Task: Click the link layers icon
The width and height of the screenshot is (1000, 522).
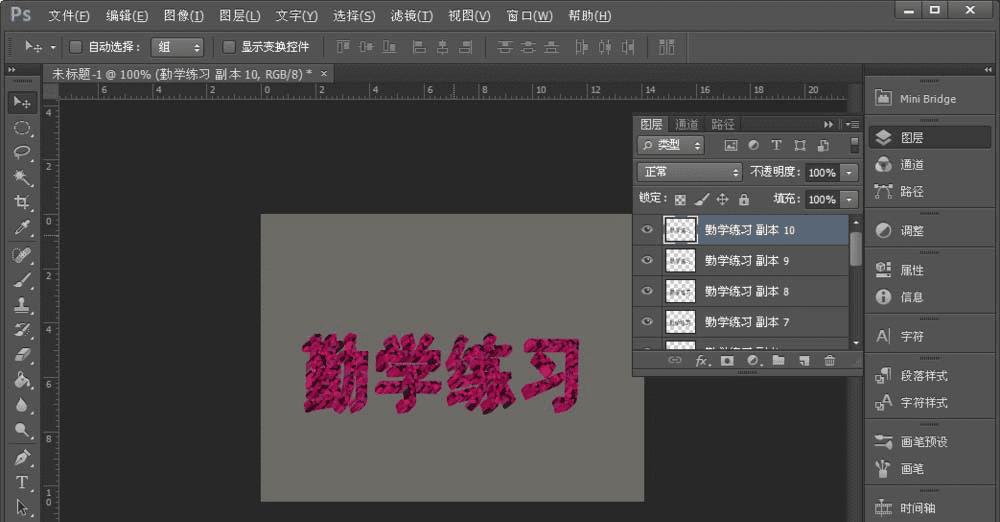Action: click(x=674, y=361)
